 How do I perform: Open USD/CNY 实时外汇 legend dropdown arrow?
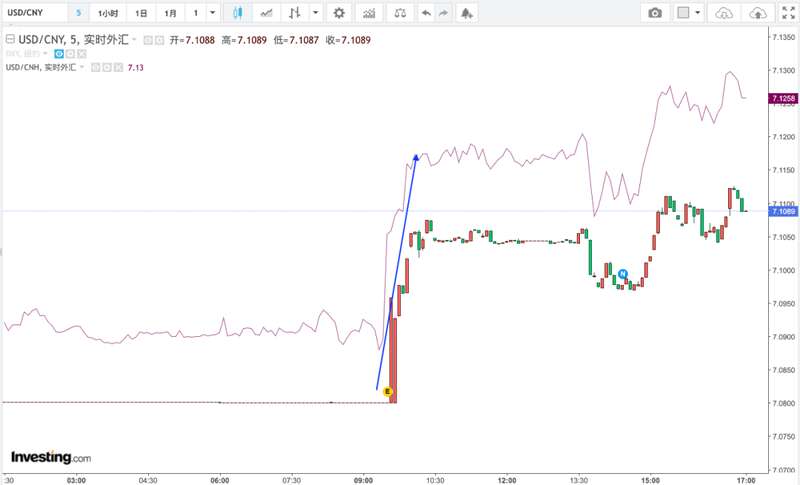click(134, 40)
